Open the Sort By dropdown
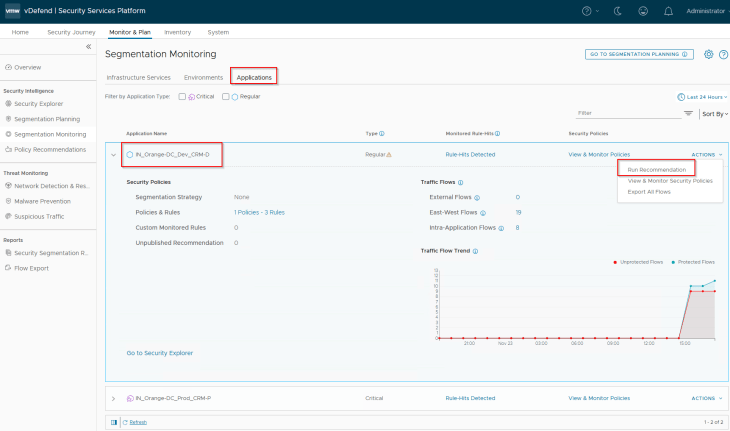 (x=714, y=114)
